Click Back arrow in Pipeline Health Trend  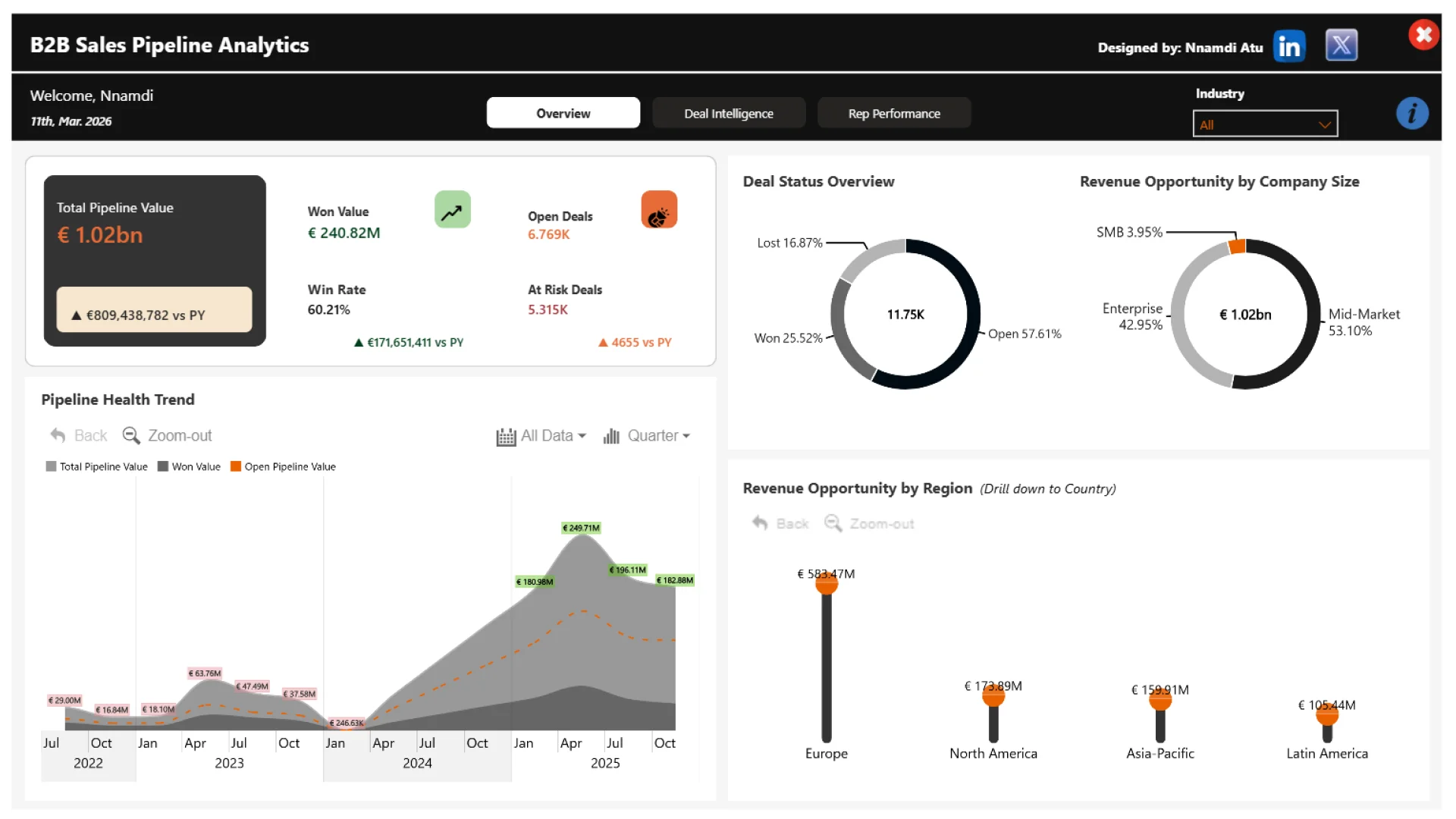point(58,435)
